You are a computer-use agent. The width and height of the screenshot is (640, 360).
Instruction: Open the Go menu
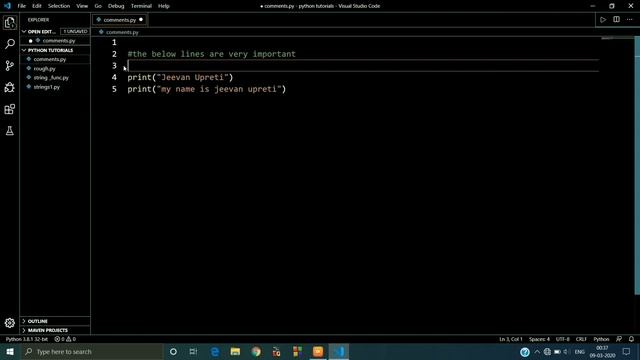tap(98, 6)
